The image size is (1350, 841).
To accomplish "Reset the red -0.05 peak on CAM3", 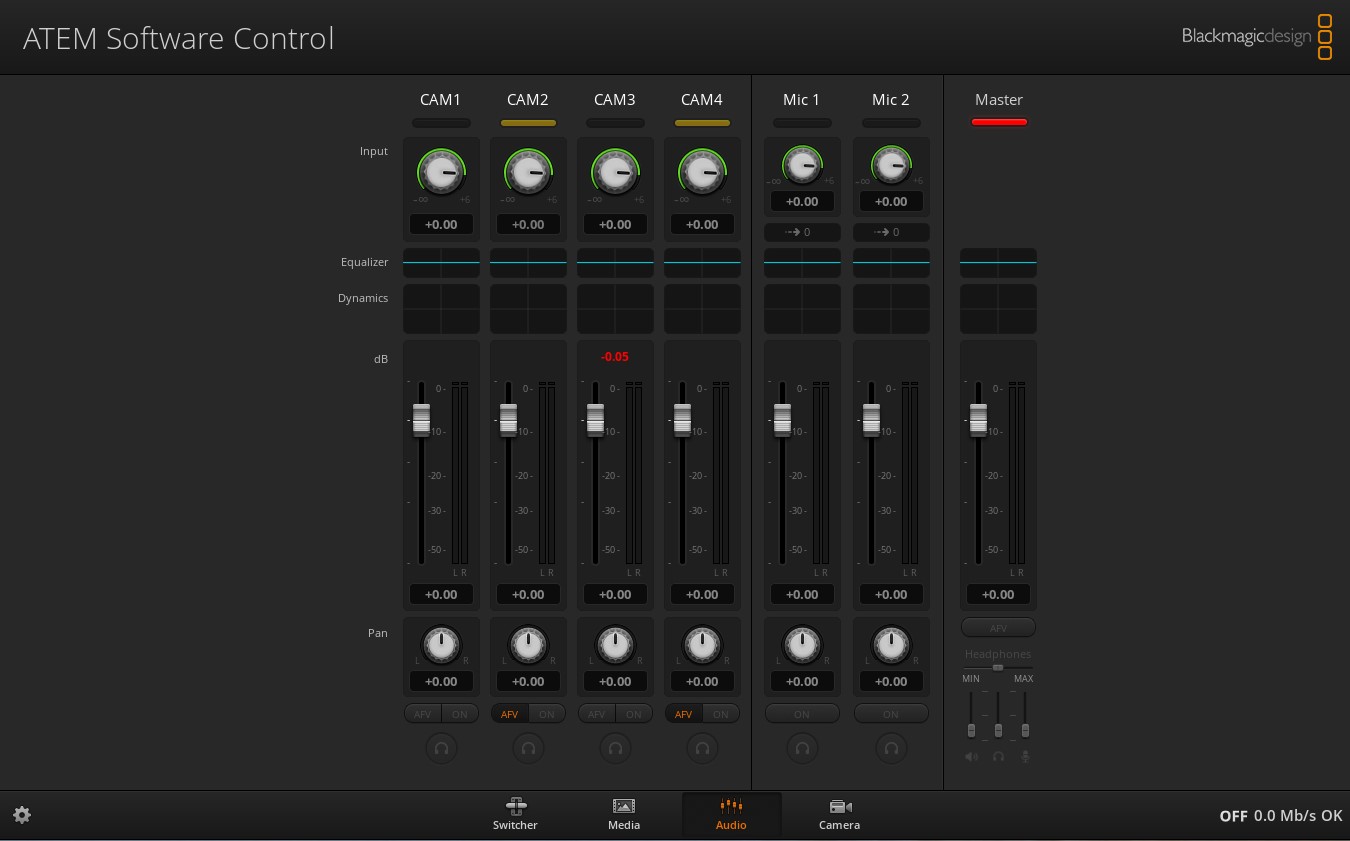I will point(615,357).
